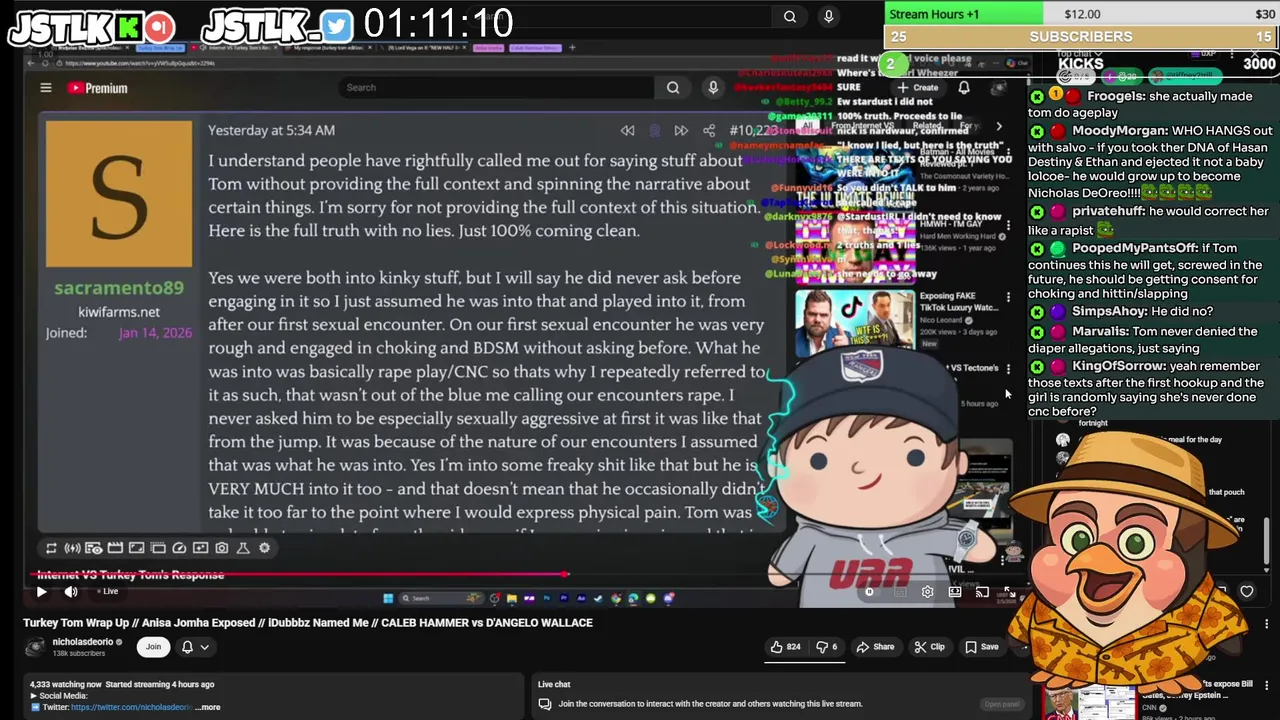
Task: Open the twitter.com/nicholasdeorio link
Action: pos(131,707)
